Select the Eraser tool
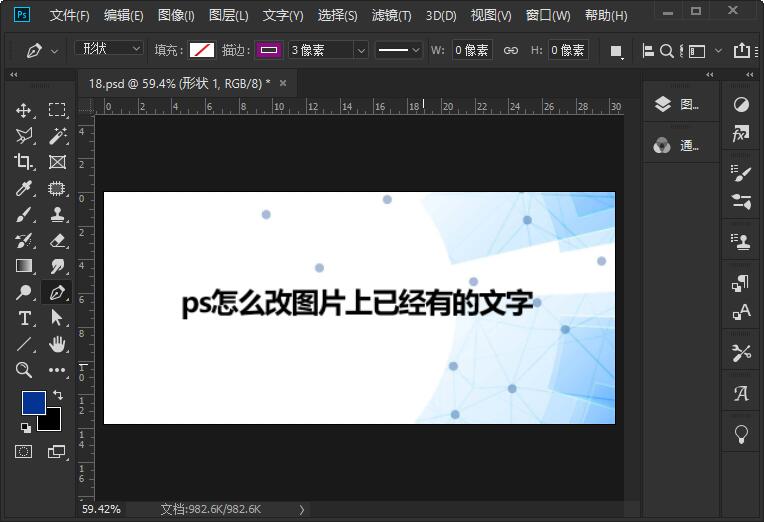Viewport: 764px width, 522px height. (x=57, y=240)
